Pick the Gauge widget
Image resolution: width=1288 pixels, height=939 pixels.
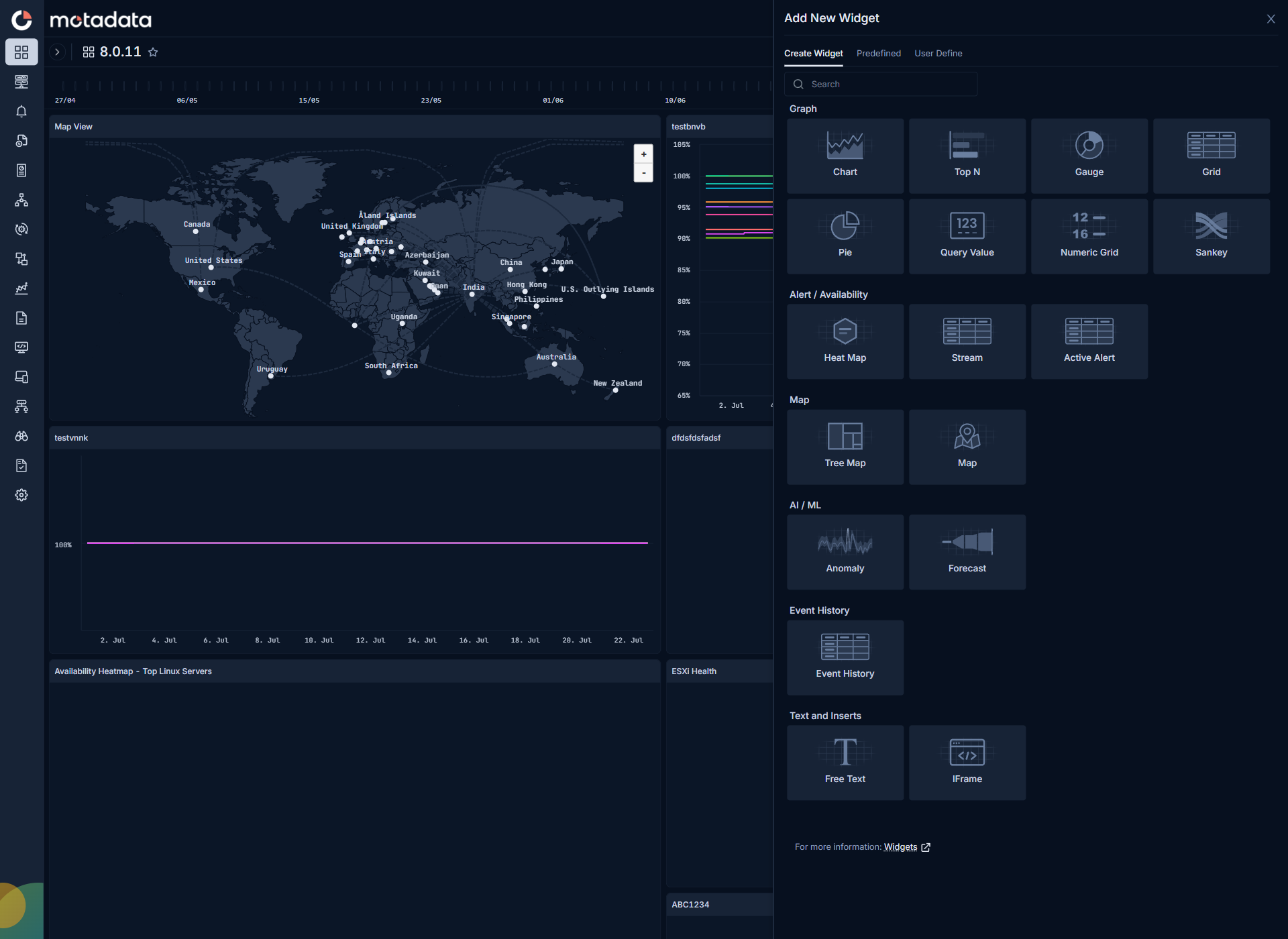coord(1089,156)
